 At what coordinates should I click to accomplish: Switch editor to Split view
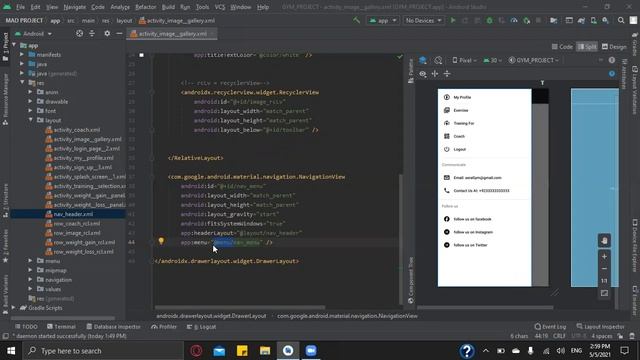pyautogui.click(x=587, y=47)
